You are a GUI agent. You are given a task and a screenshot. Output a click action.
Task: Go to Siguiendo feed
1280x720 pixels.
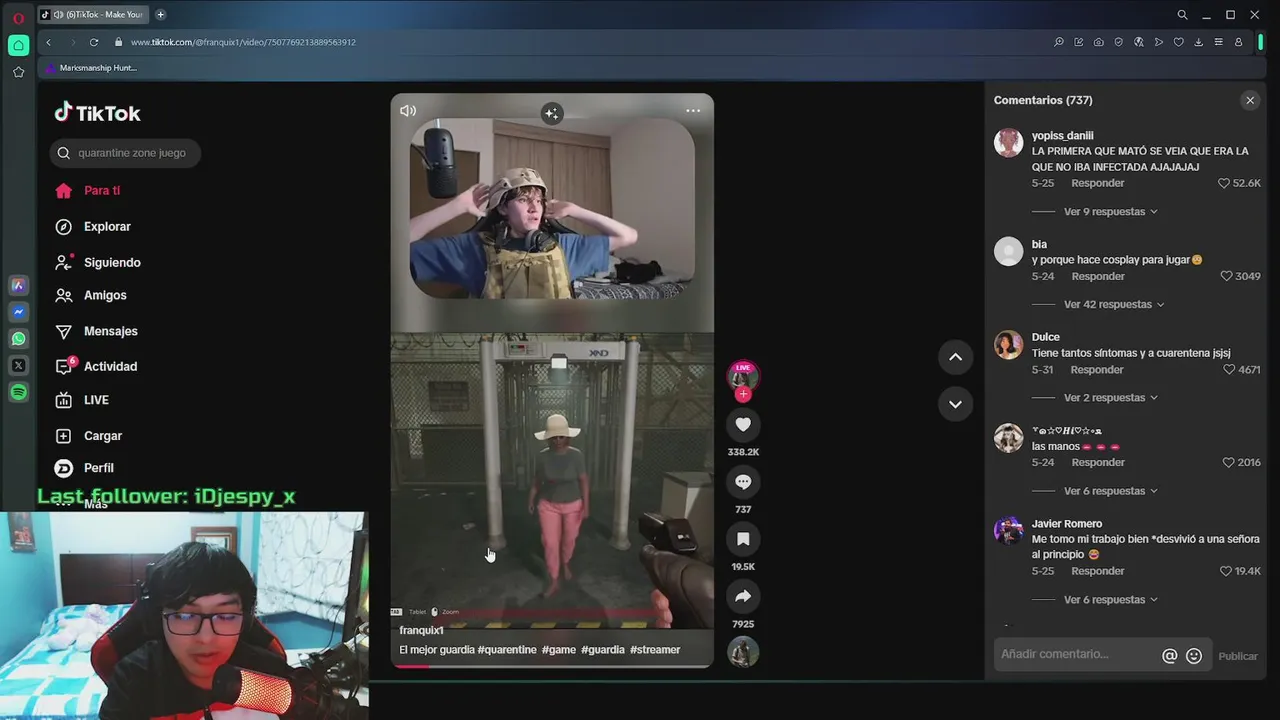[x=98, y=262]
